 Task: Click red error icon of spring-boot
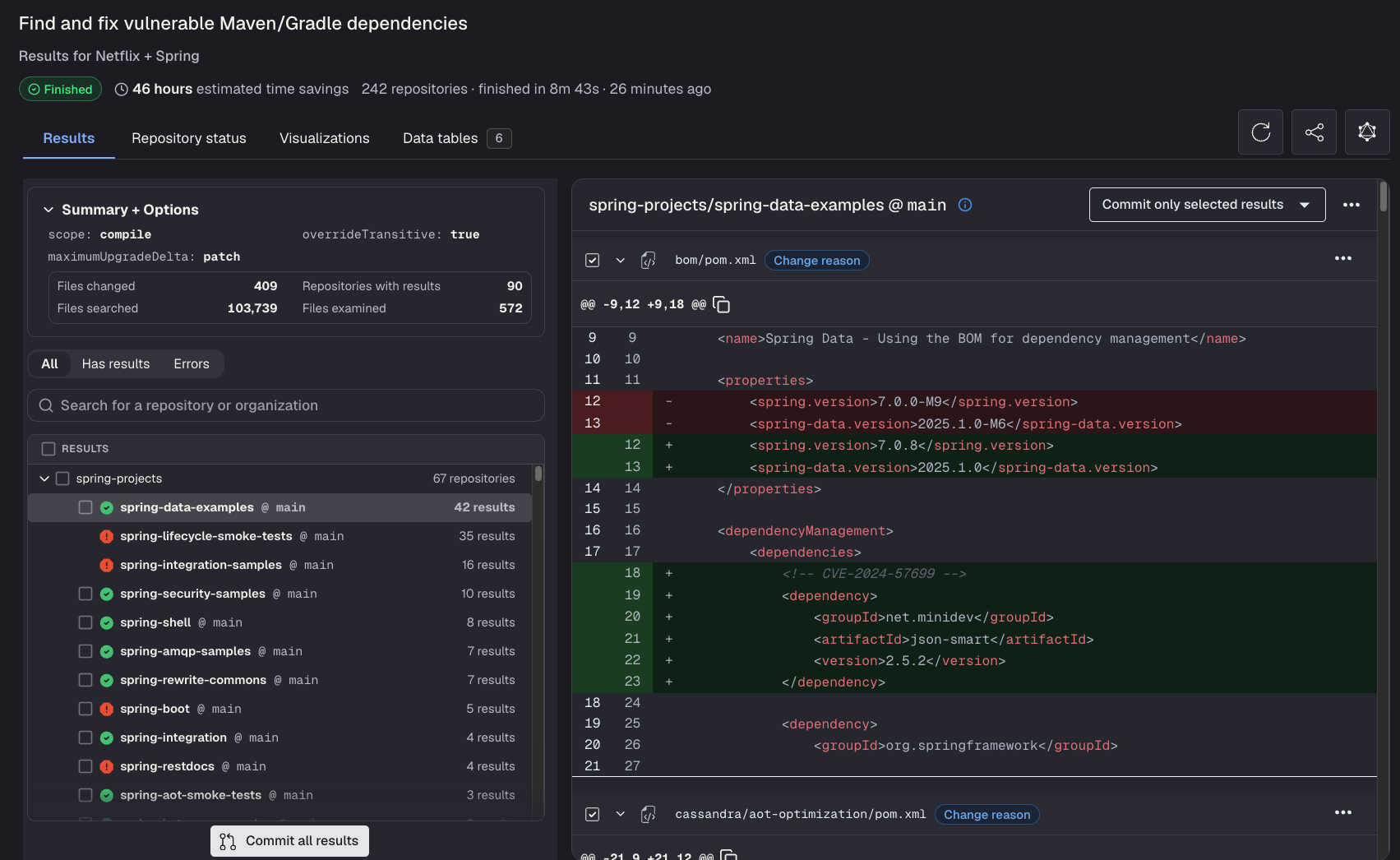tap(107, 709)
